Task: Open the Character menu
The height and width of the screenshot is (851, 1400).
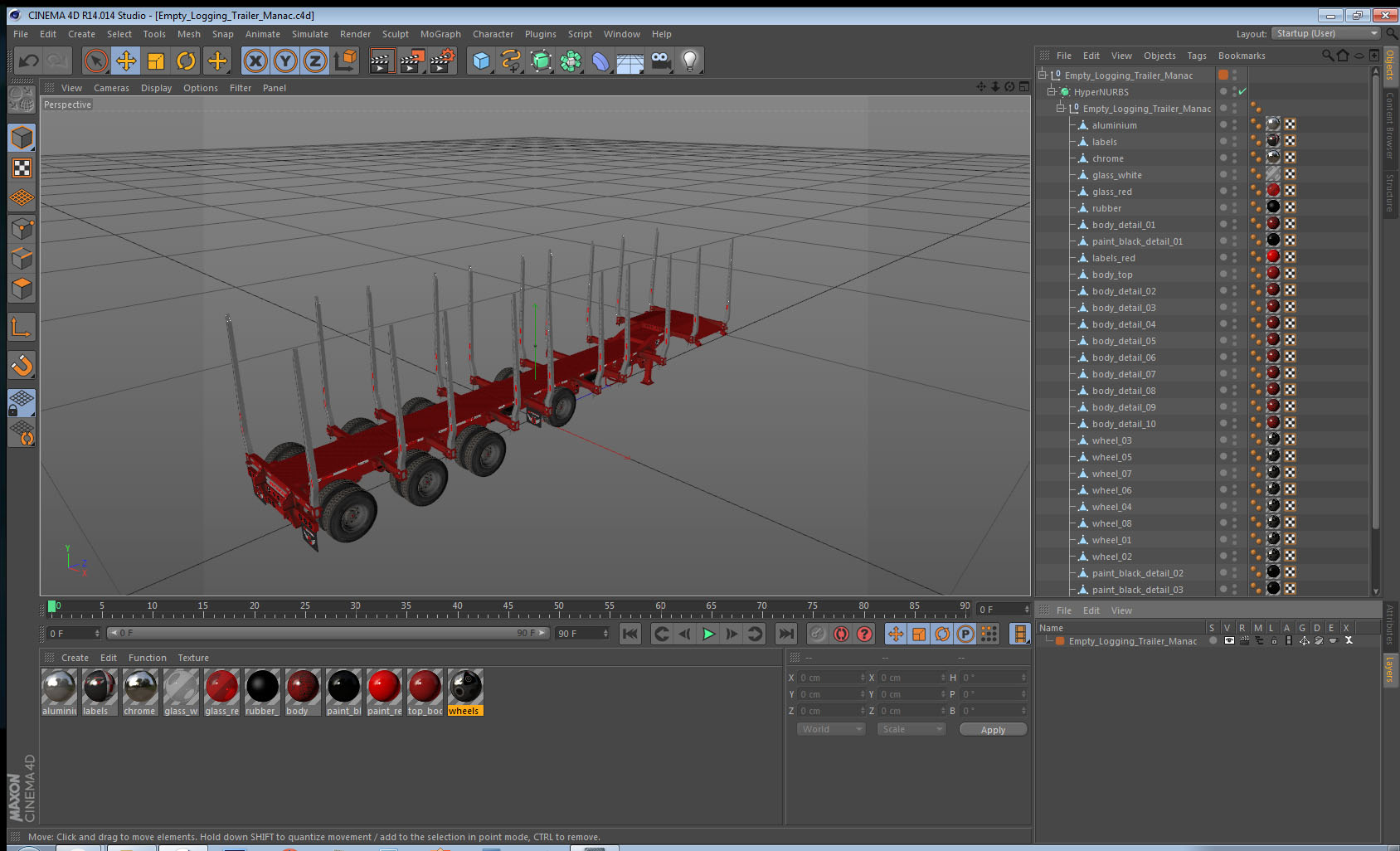Action: pos(493,34)
